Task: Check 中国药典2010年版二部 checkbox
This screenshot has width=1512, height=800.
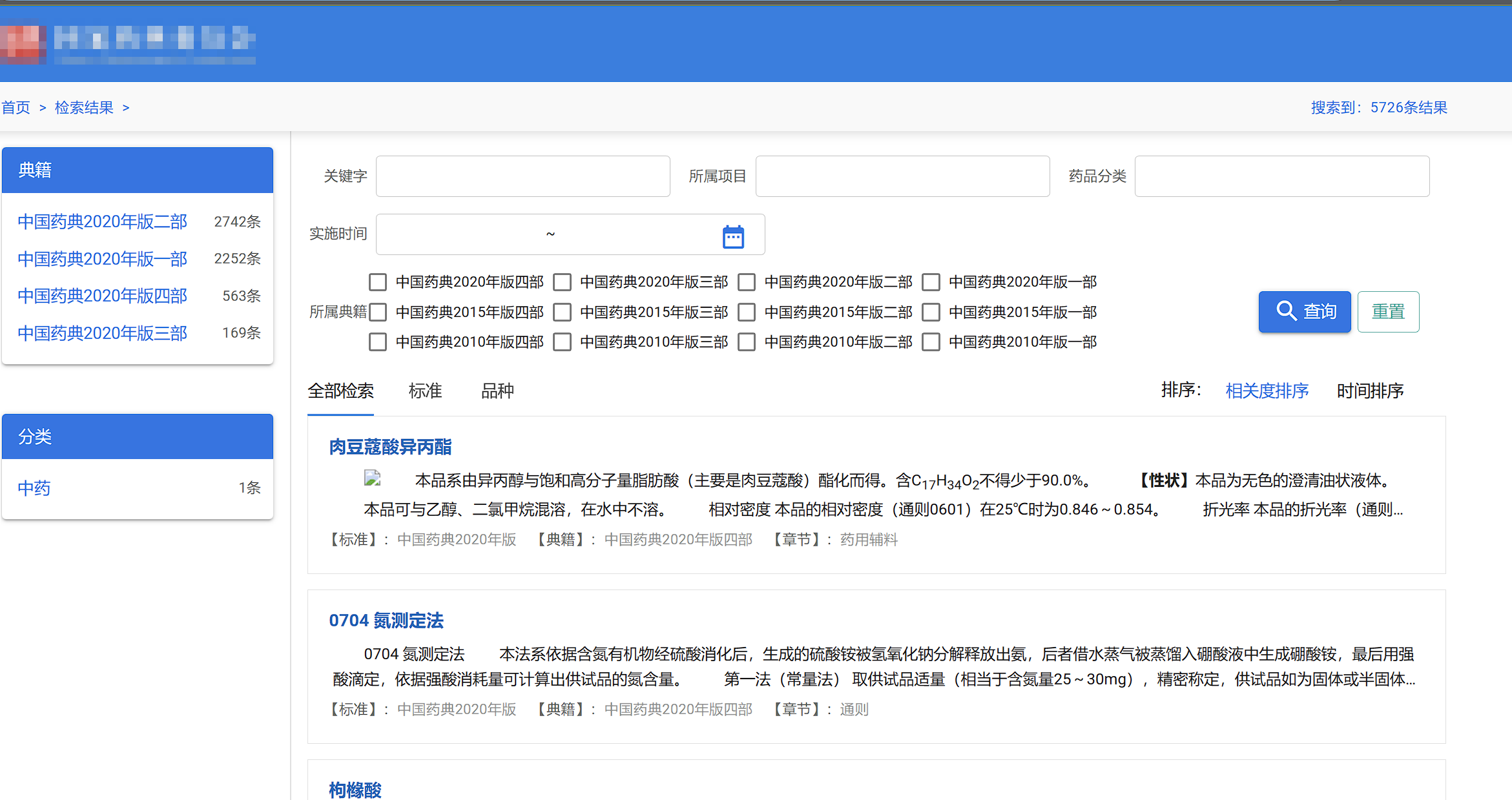Action: 747,342
